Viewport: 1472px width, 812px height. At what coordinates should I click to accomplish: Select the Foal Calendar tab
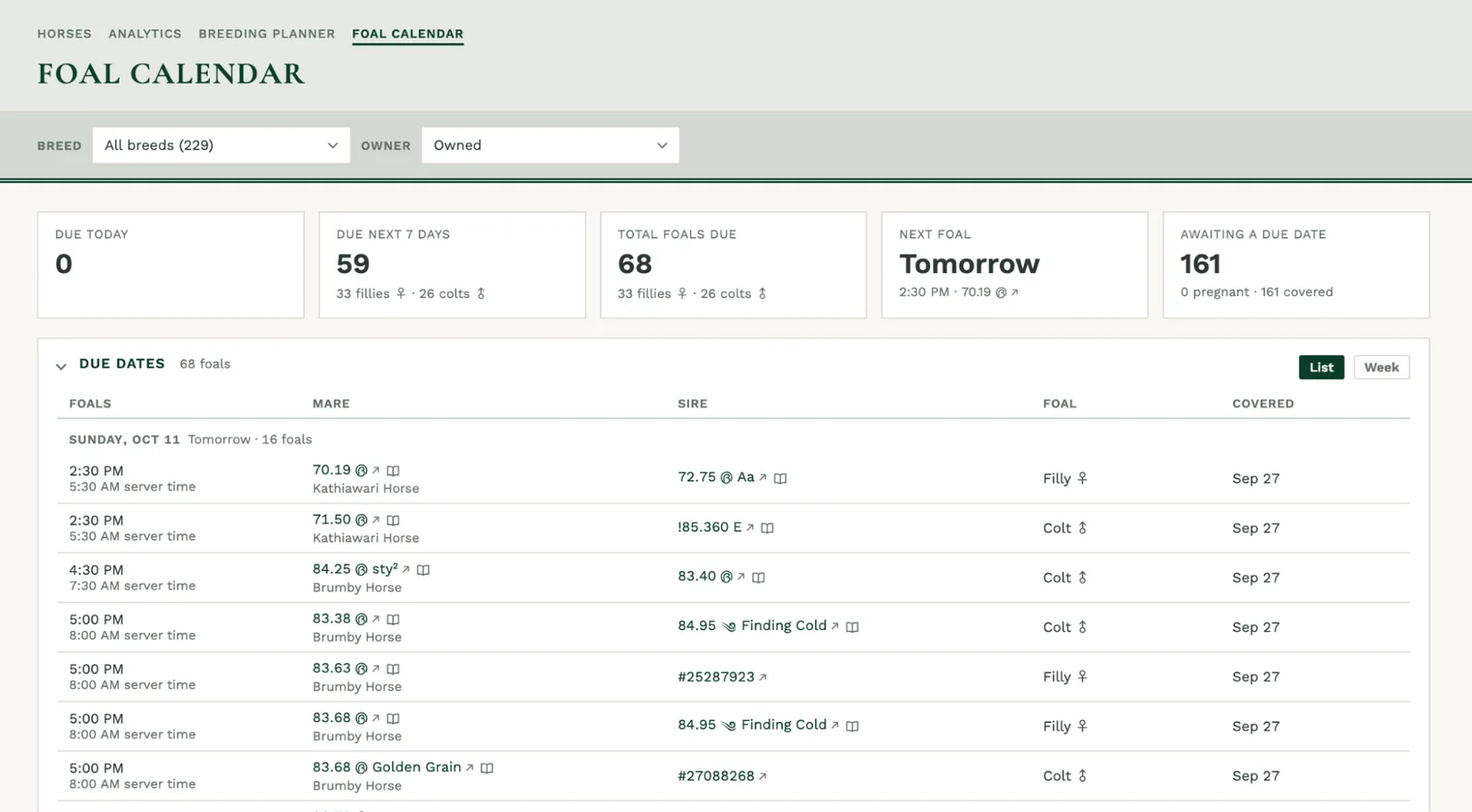408,34
